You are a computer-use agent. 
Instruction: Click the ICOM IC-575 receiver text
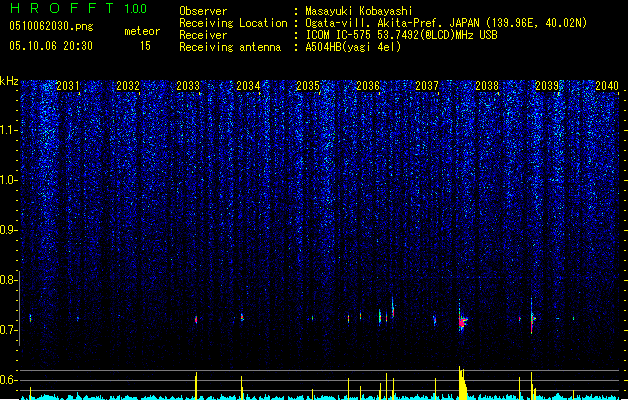tap(401, 35)
